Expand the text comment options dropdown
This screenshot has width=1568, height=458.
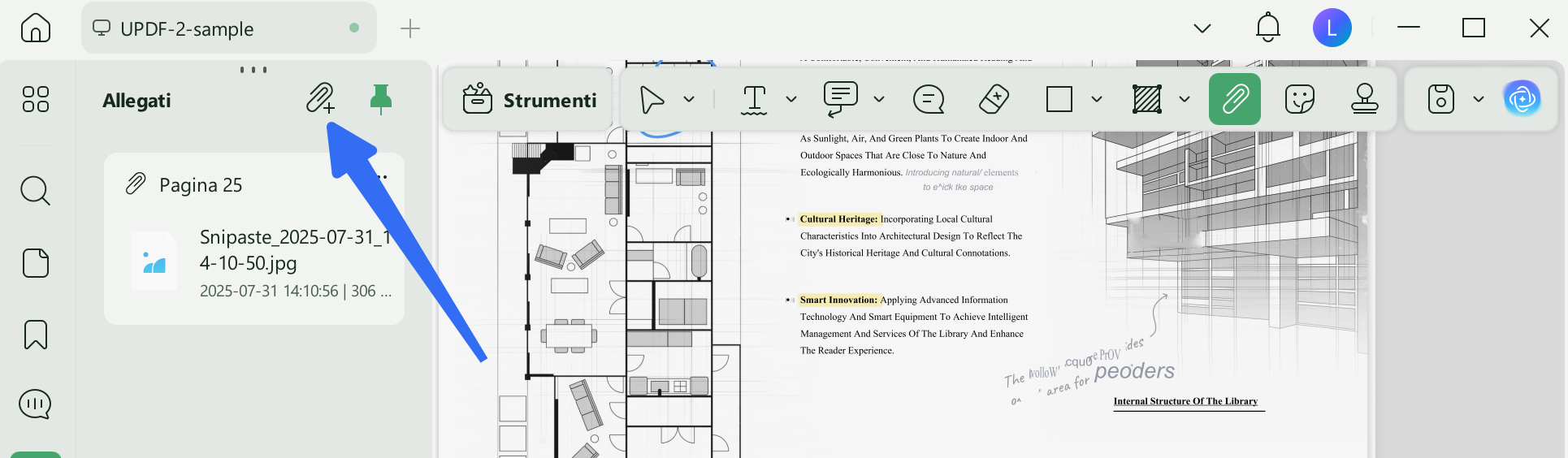pos(879,100)
